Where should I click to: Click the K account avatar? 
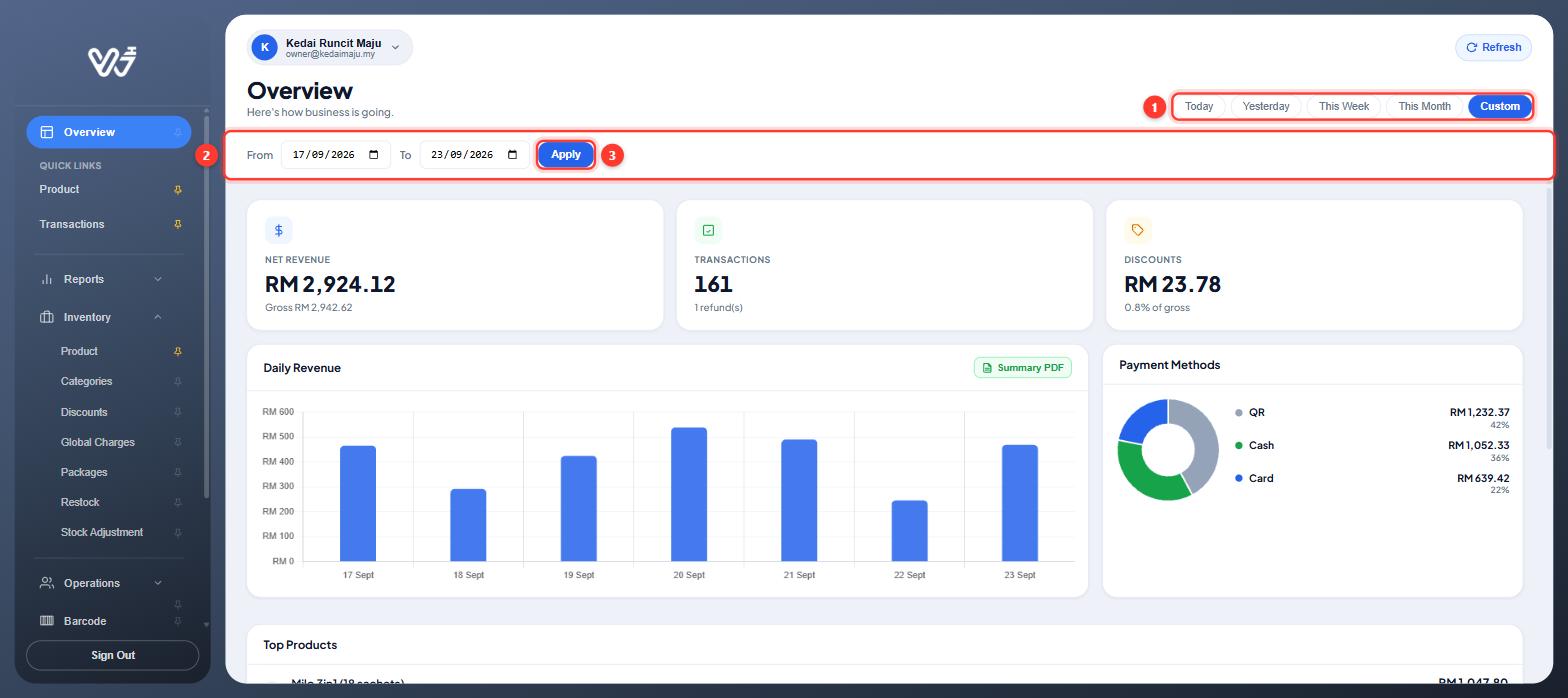click(264, 47)
